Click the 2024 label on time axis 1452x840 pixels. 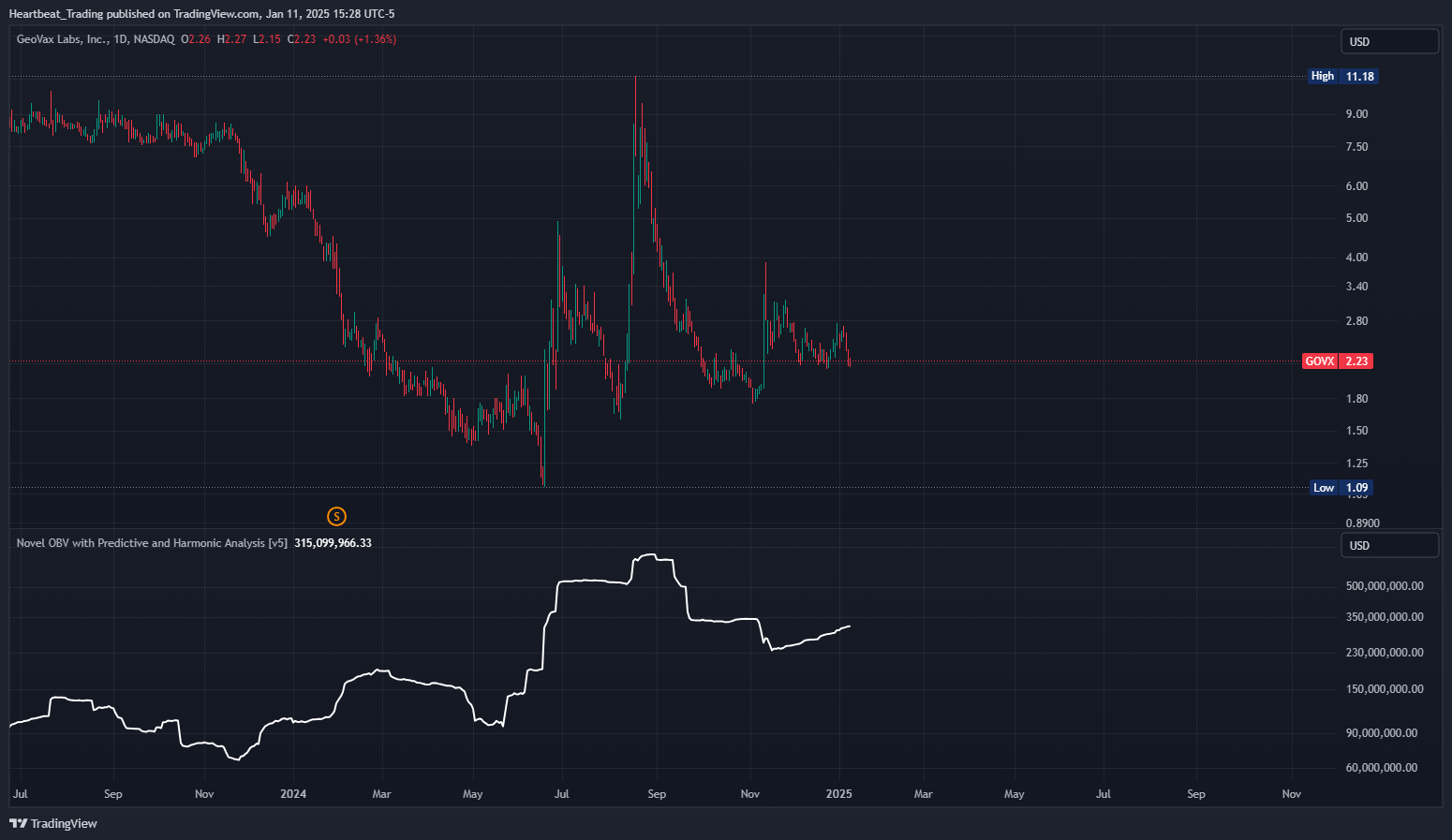(293, 794)
